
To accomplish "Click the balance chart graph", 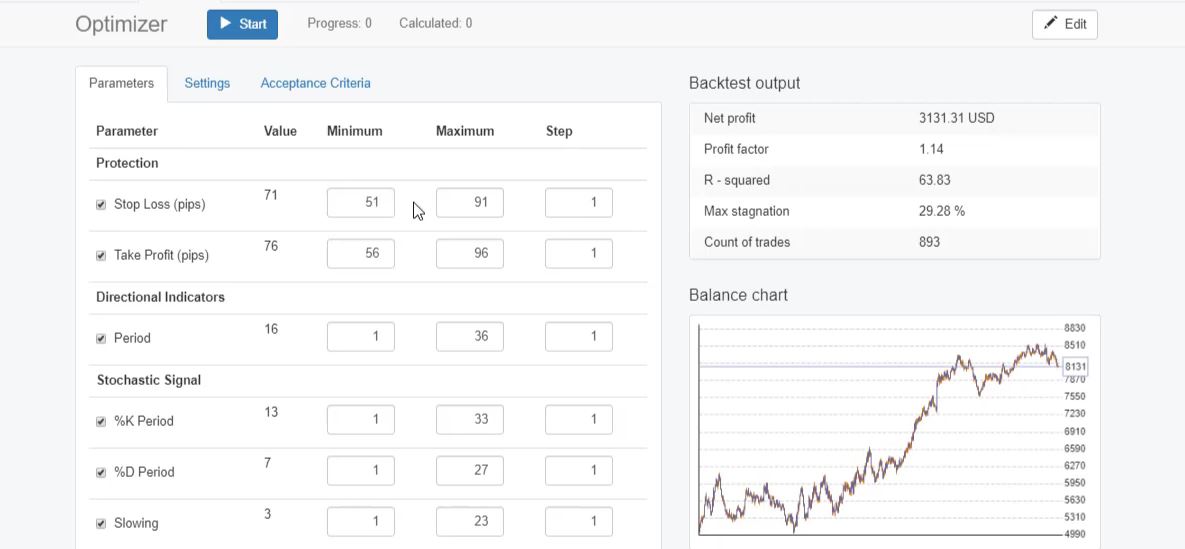I will pos(880,430).
